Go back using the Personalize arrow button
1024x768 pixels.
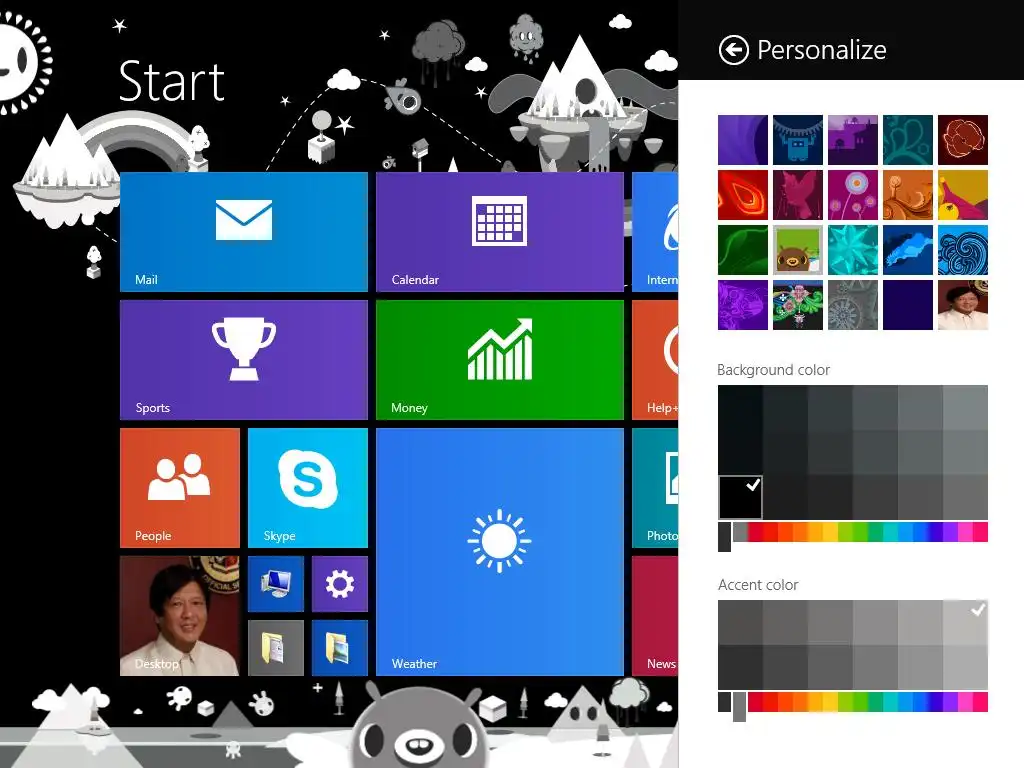(x=733, y=50)
